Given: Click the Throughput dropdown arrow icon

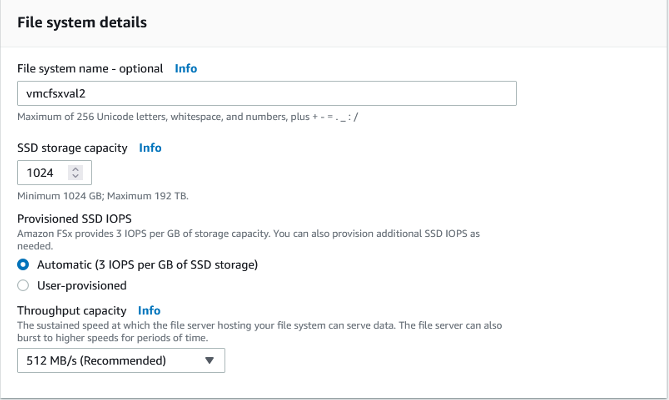Looking at the screenshot, I should 209,360.
